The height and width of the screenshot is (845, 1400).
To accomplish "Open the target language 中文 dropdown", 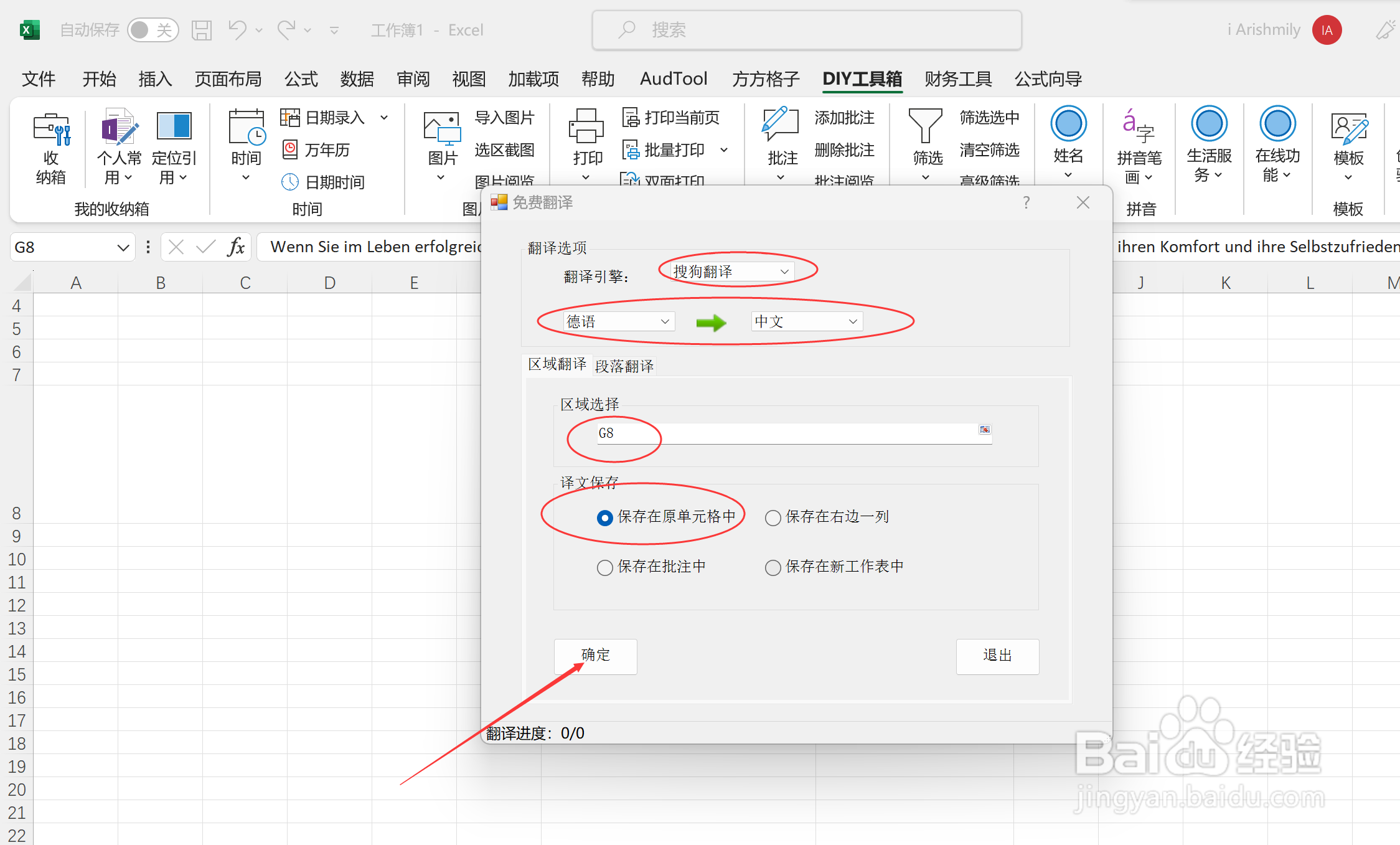I will click(x=806, y=321).
